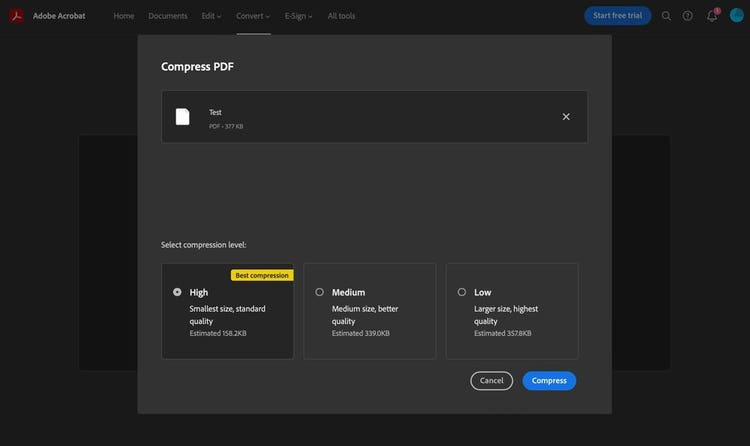
Task: Click the Adobe Acrobat logo icon
Action: click(x=16, y=16)
